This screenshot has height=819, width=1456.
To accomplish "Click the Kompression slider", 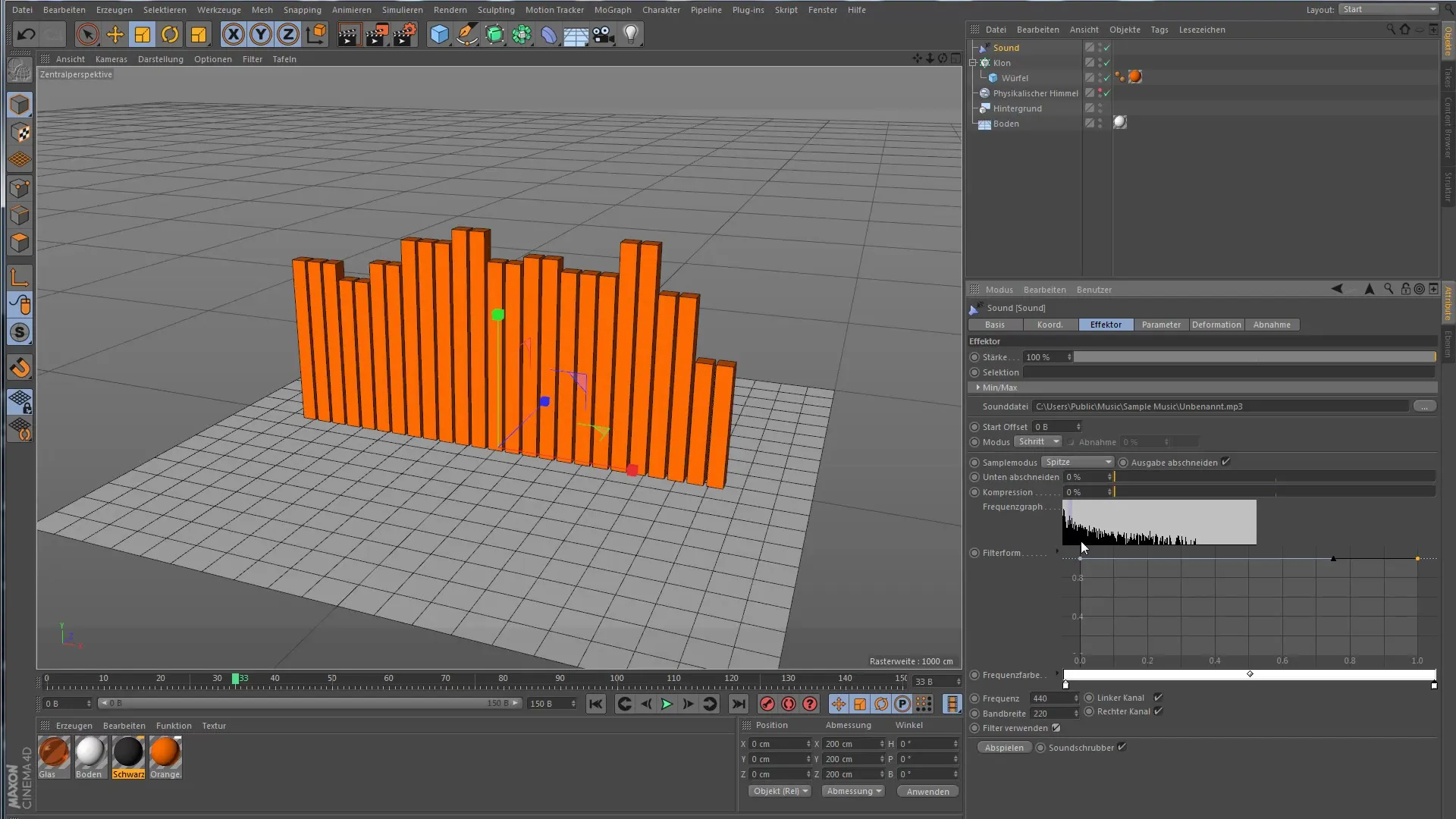I will [1274, 492].
